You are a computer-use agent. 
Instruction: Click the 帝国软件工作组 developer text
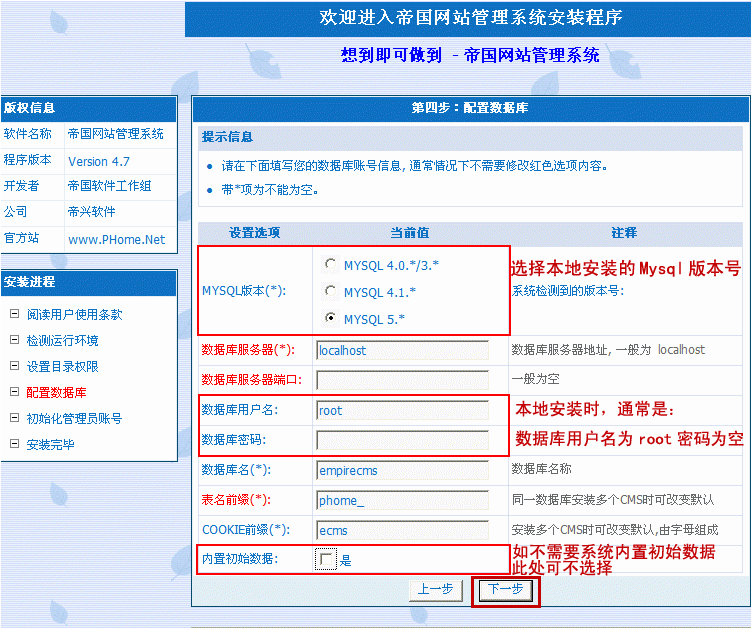[x=110, y=186]
